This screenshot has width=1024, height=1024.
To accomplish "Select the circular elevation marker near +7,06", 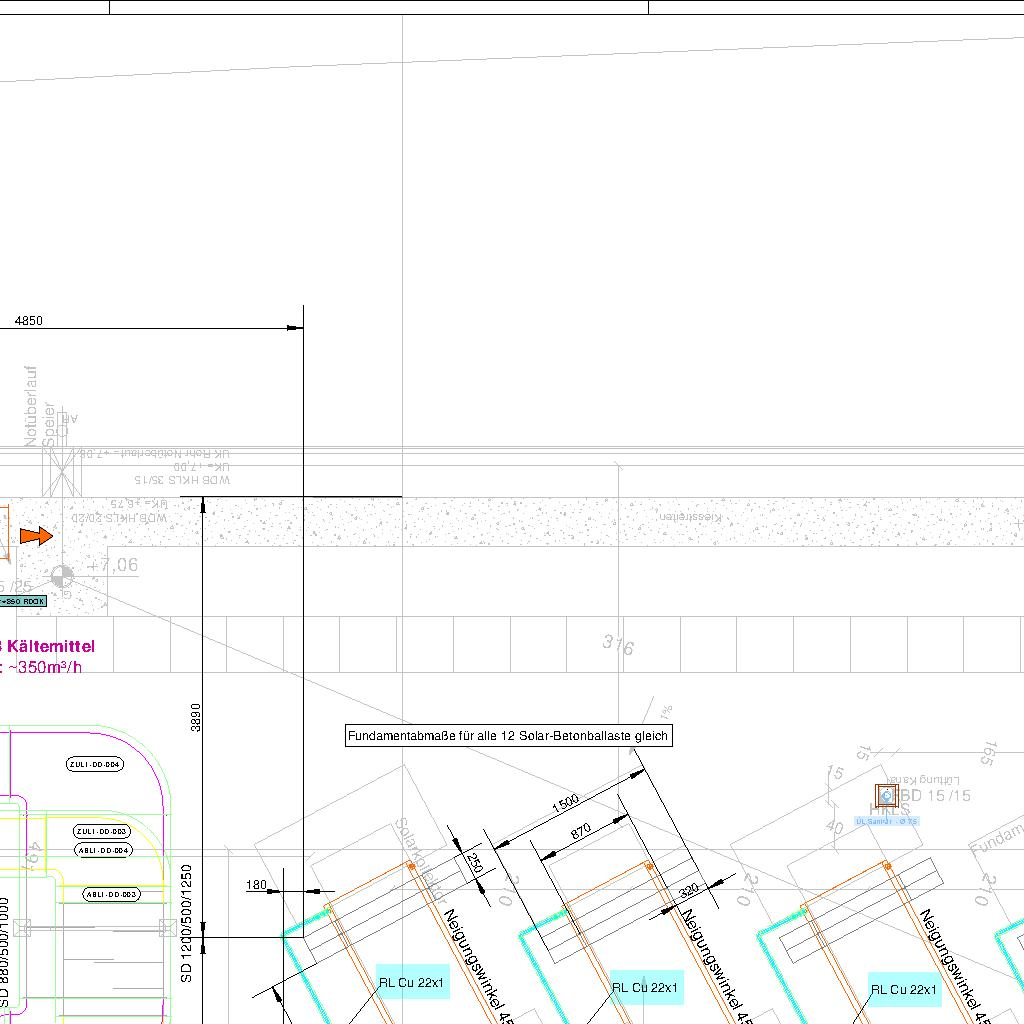I will pyautogui.click(x=62, y=576).
